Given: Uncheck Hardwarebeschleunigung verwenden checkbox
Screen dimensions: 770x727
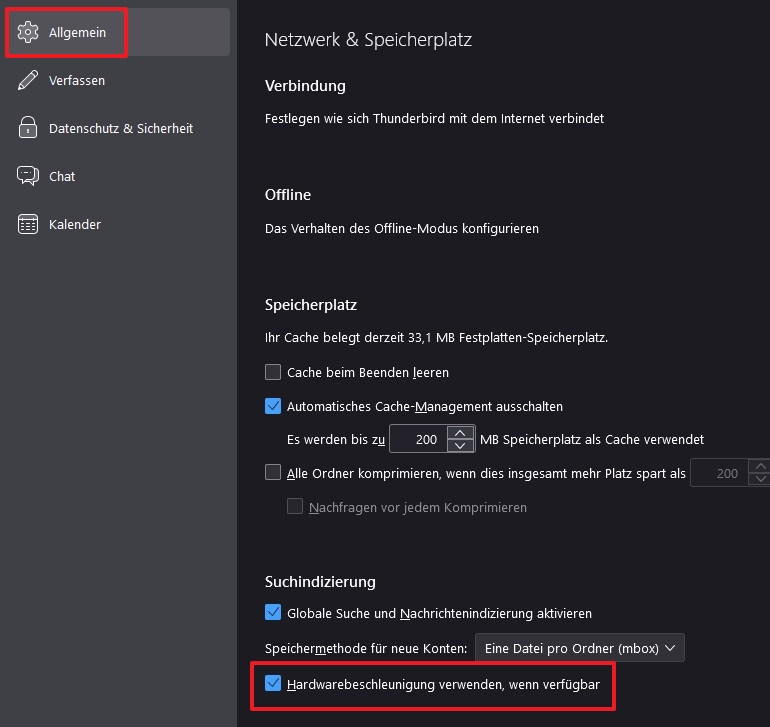Looking at the screenshot, I should tap(273, 685).
